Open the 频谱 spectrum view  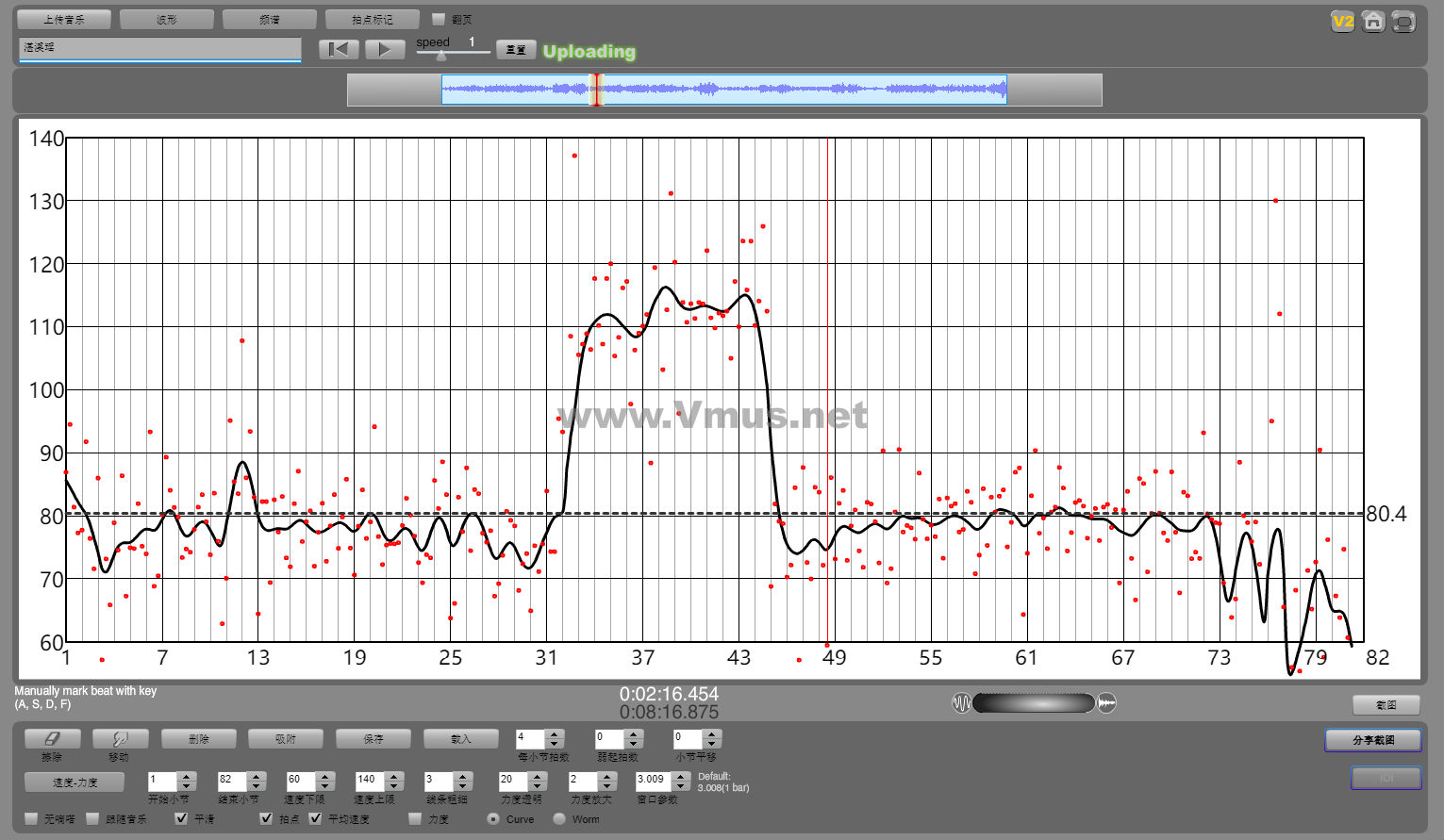pos(270,19)
